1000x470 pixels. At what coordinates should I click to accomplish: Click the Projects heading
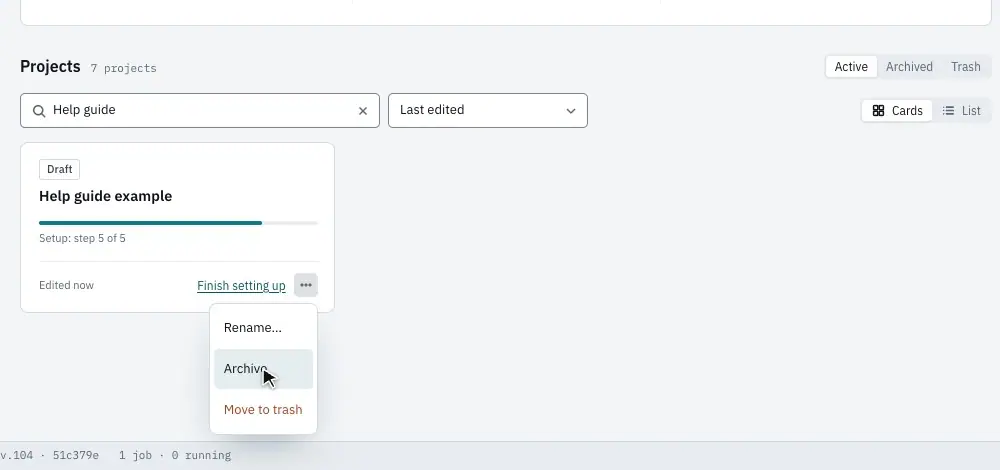click(50, 66)
